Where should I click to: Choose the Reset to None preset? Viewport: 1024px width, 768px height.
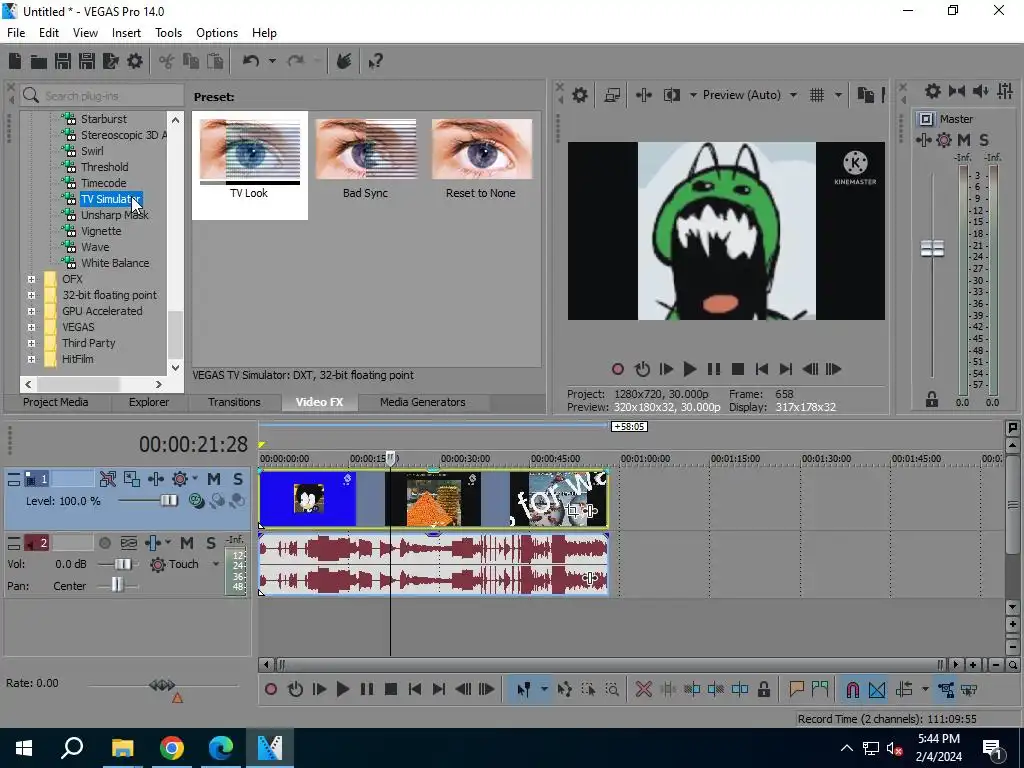tap(481, 160)
